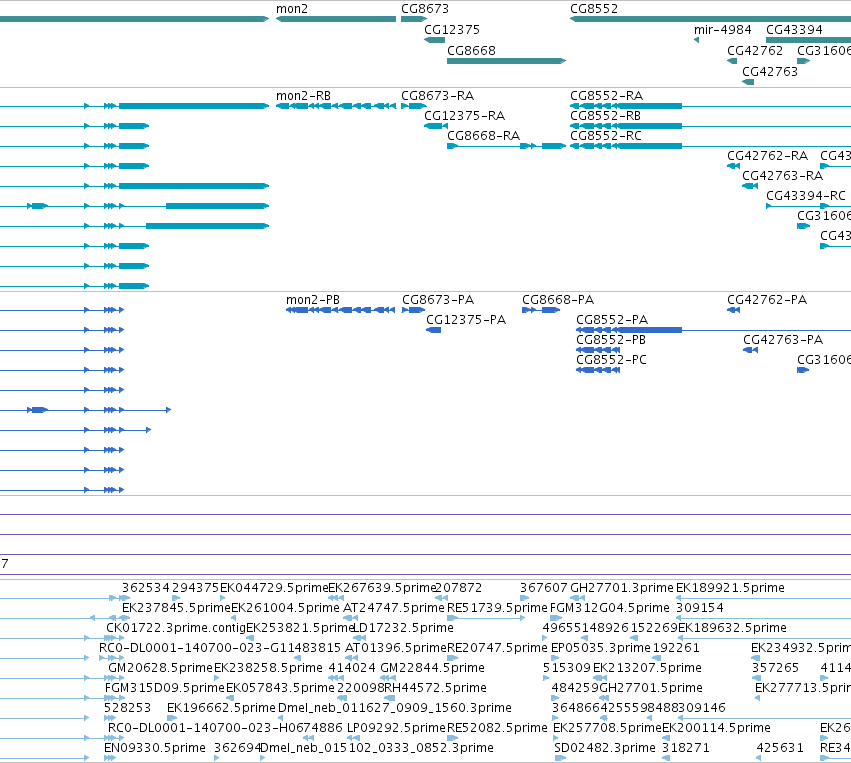The width and height of the screenshot is (851, 763).
Task: Click the CG8673 gene label
Action: (x=424, y=9)
